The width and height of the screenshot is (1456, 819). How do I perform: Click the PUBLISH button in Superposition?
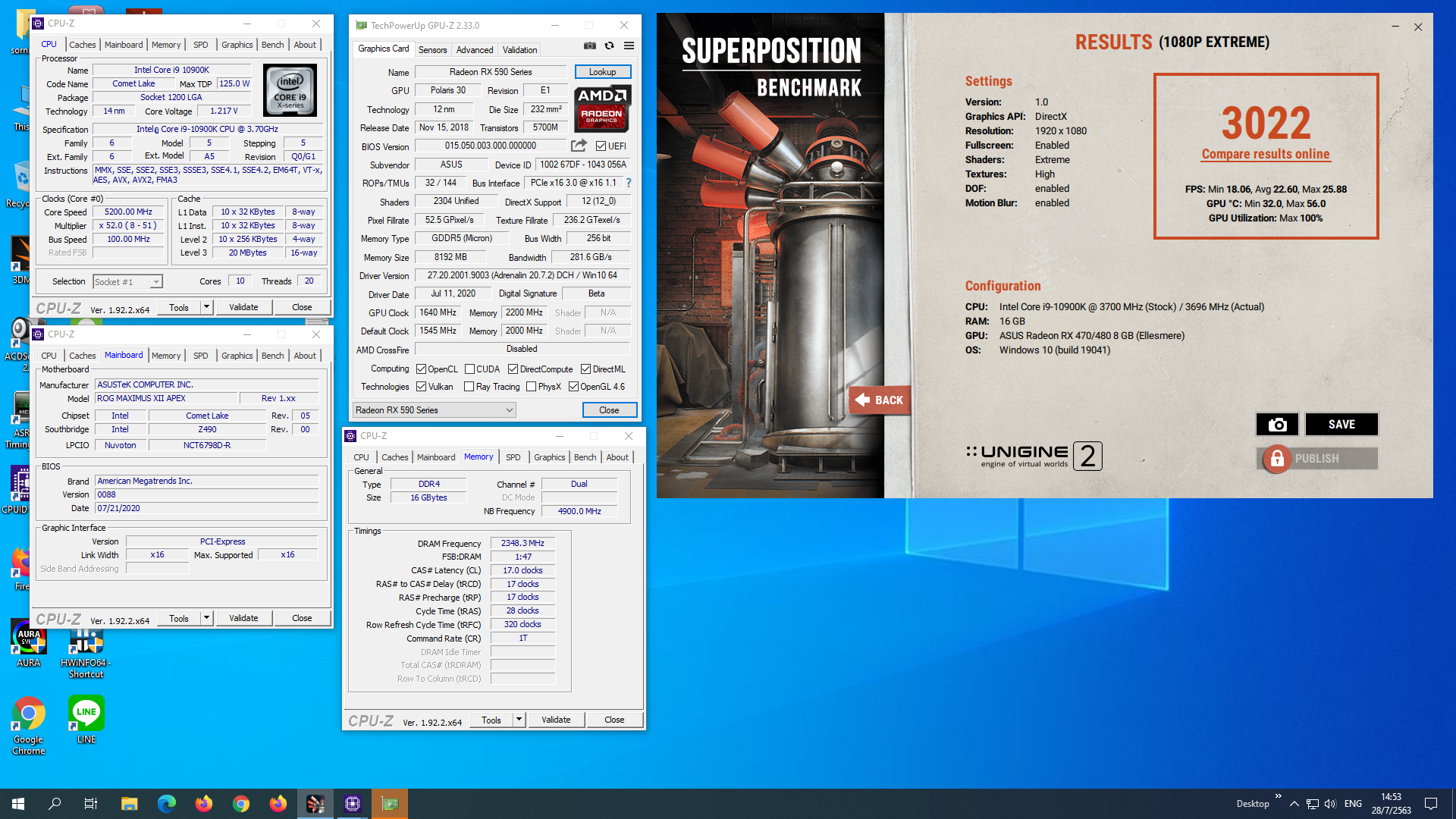point(1317,459)
